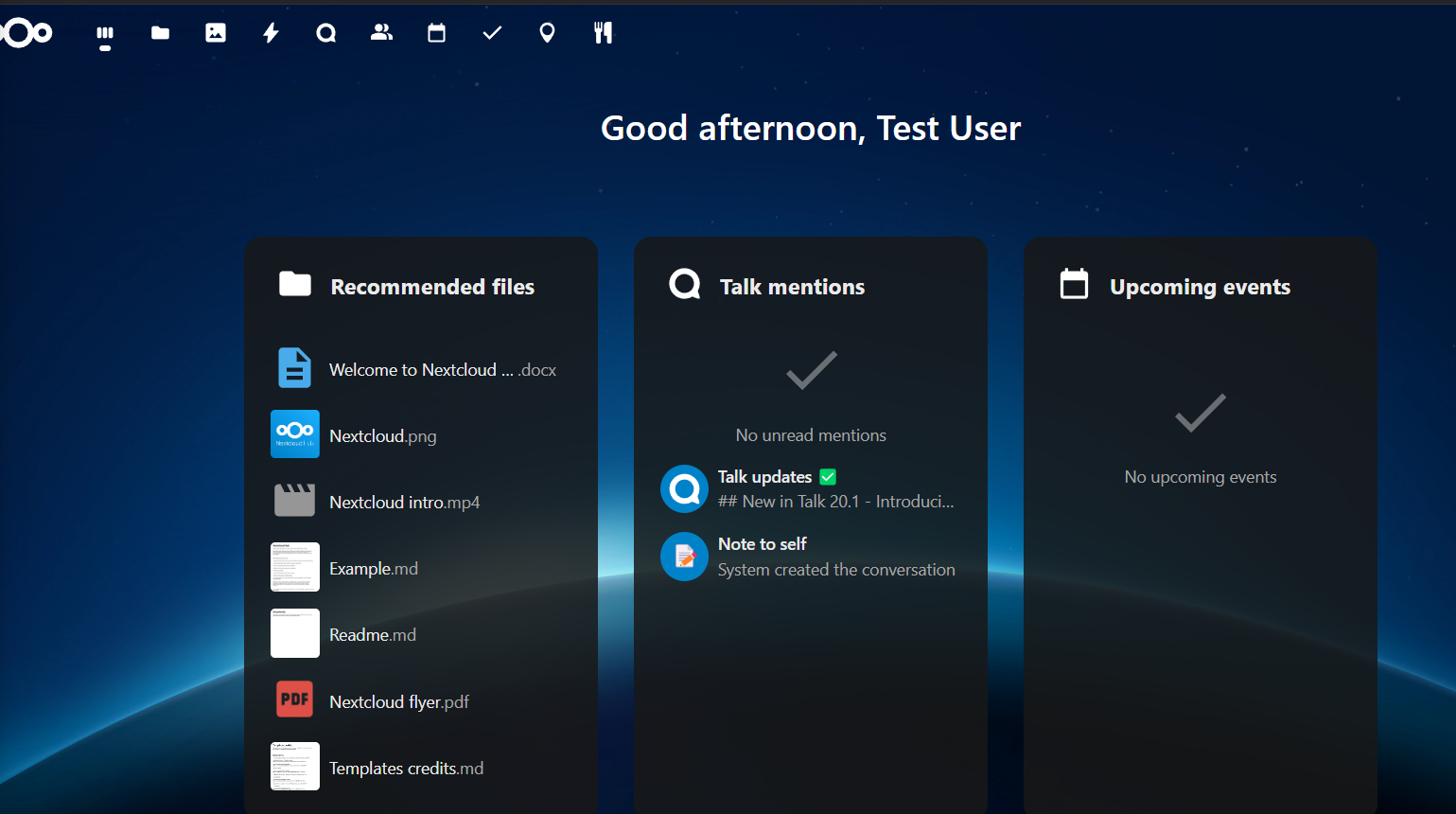Image resolution: width=1456 pixels, height=814 pixels.
Task: Open the Calendar app in top bar
Action: pos(436,33)
